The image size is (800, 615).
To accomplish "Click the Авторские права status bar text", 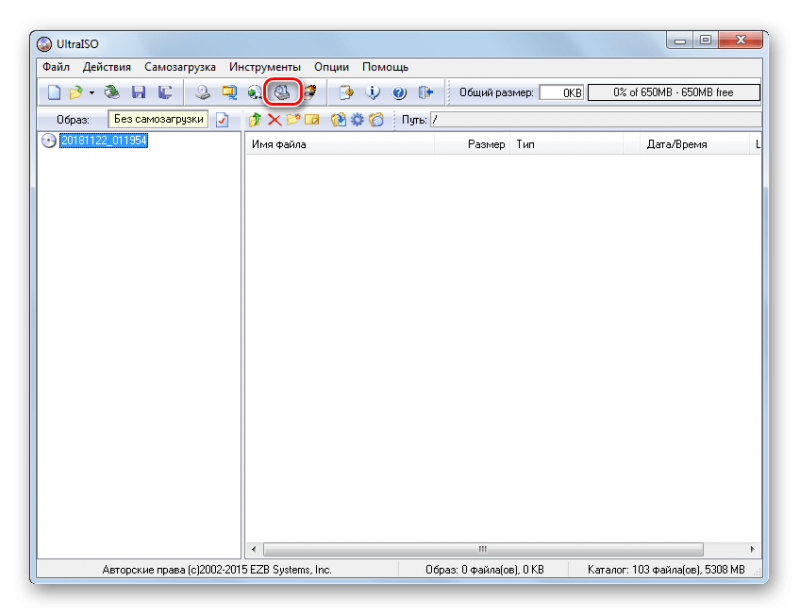I will click(x=217, y=570).
